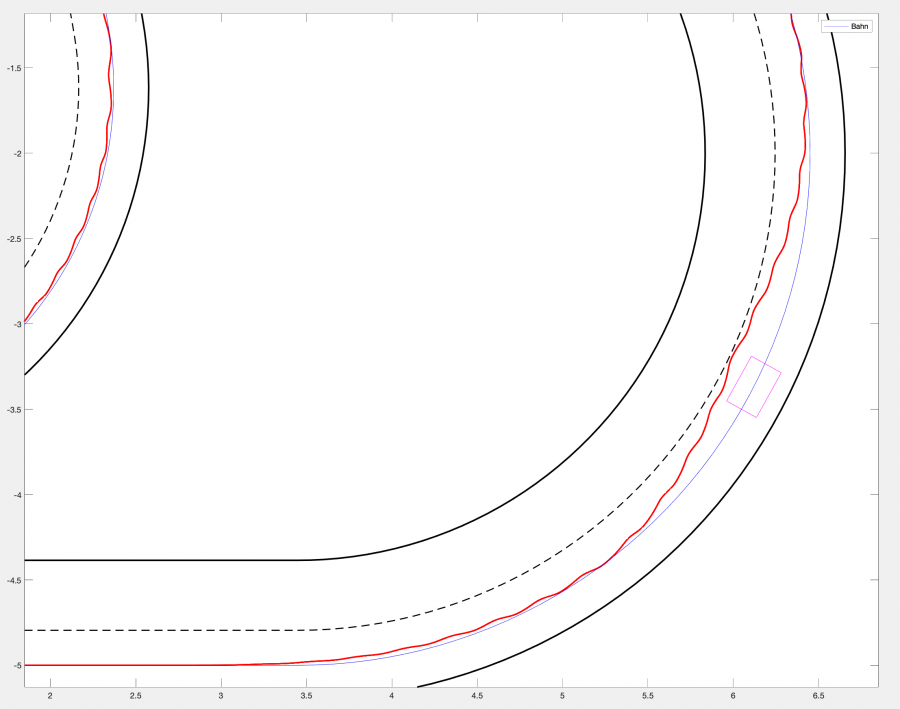
Task: Click x-axis tick label 6.5
Action: pos(819,695)
